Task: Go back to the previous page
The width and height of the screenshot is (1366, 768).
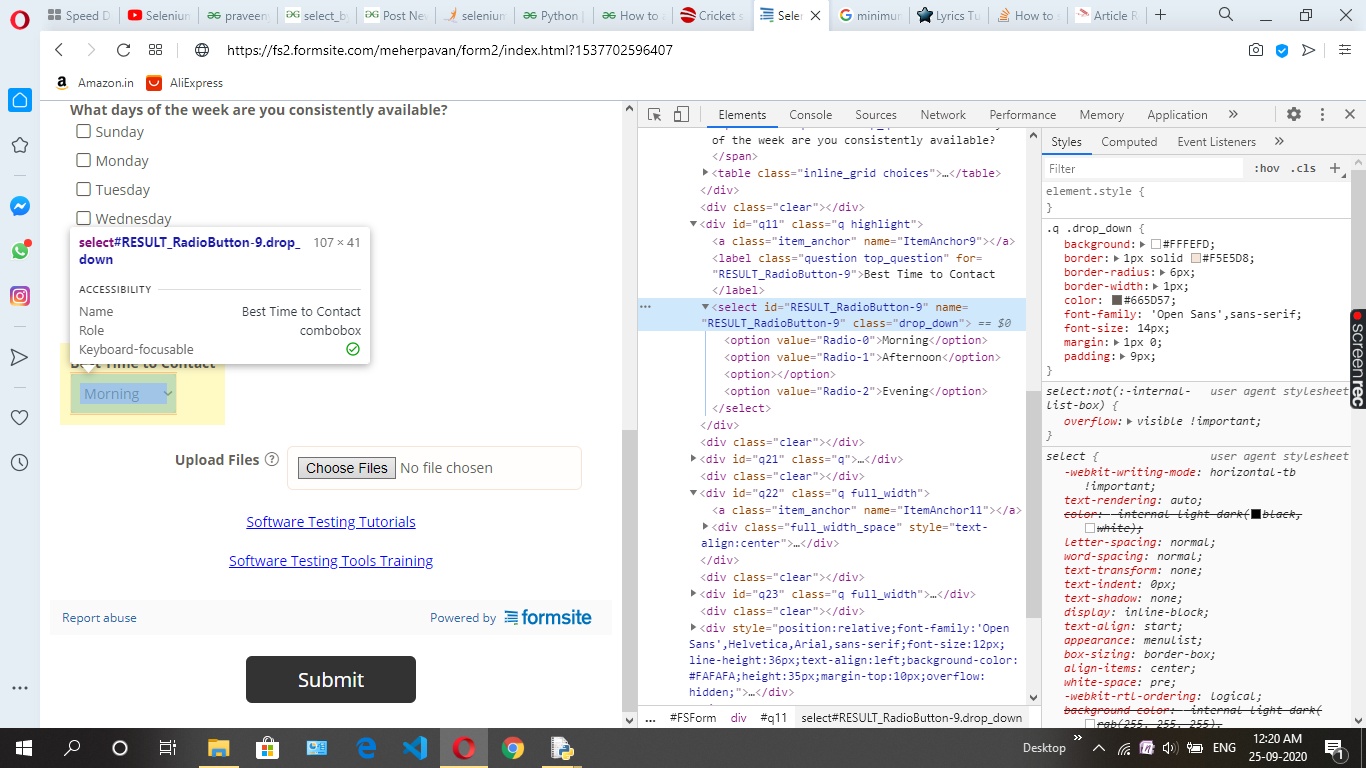Action: [59, 50]
